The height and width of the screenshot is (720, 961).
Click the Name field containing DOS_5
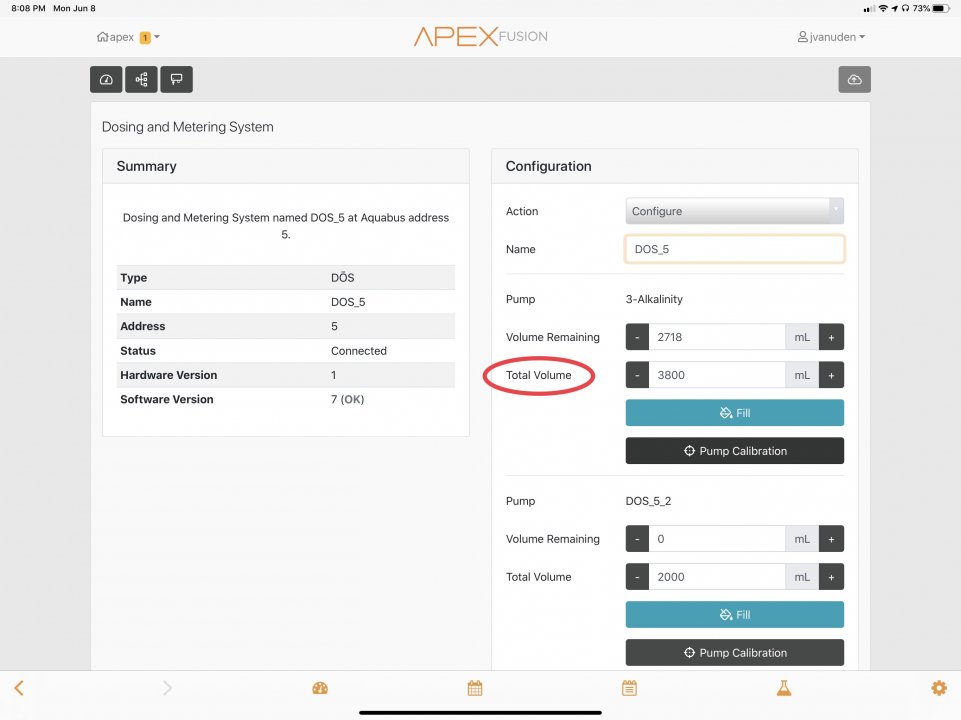[734, 249]
